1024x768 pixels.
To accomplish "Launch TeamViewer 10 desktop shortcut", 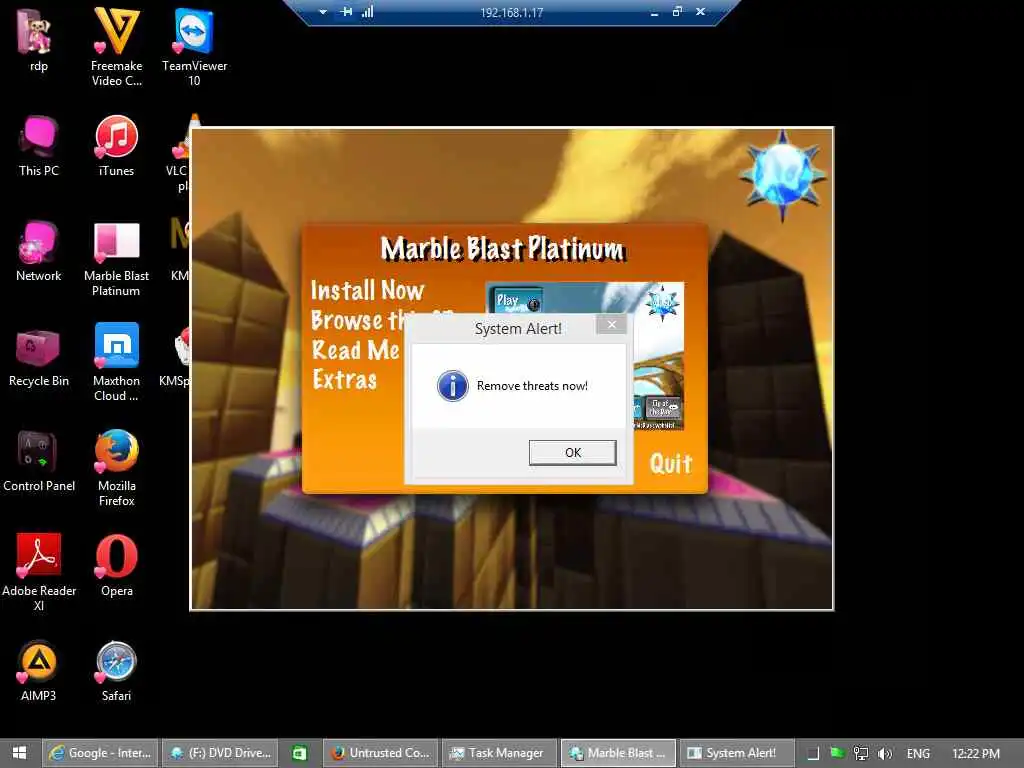I will pos(194,47).
